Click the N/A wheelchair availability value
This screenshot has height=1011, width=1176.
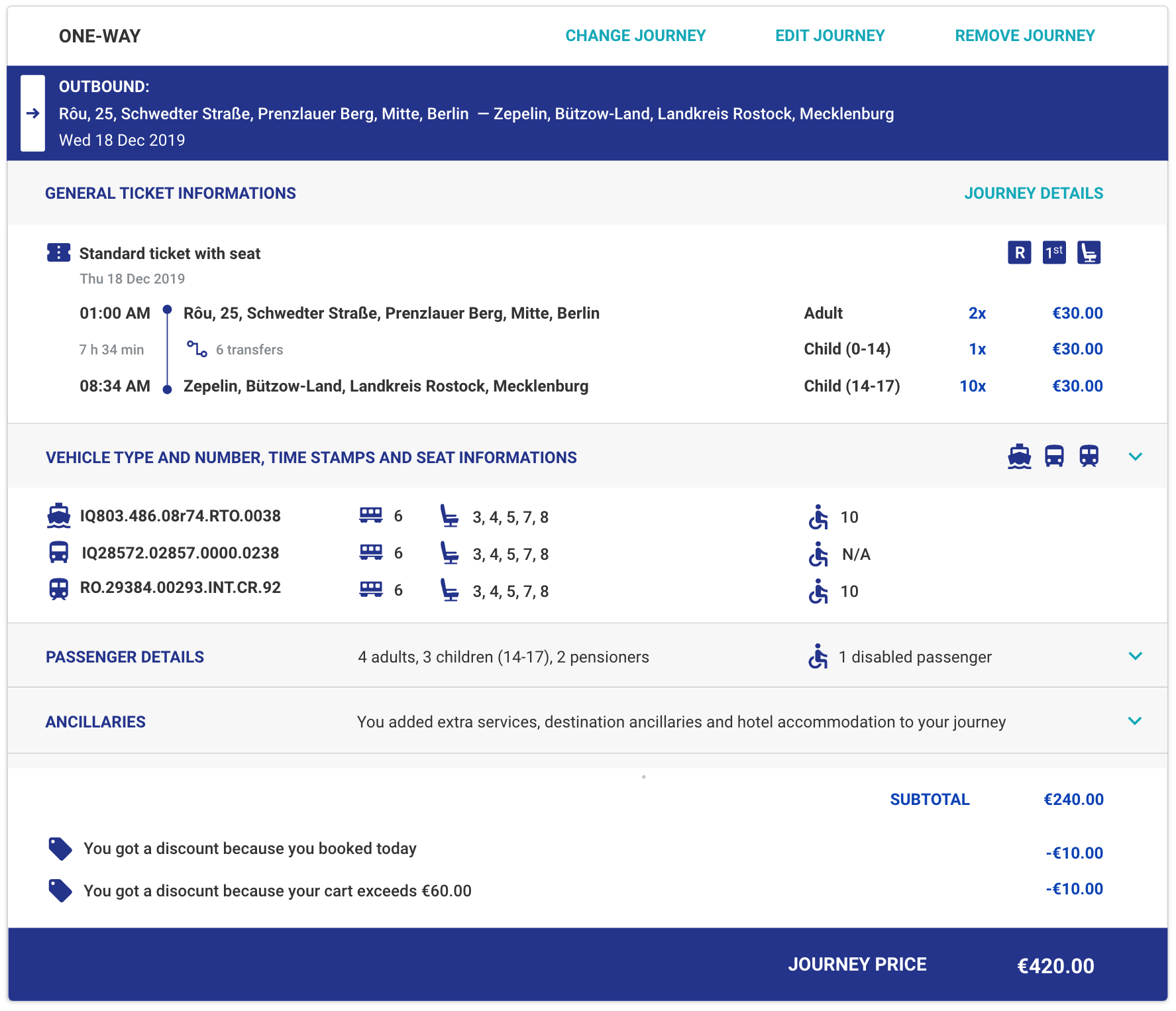(856, 555)
